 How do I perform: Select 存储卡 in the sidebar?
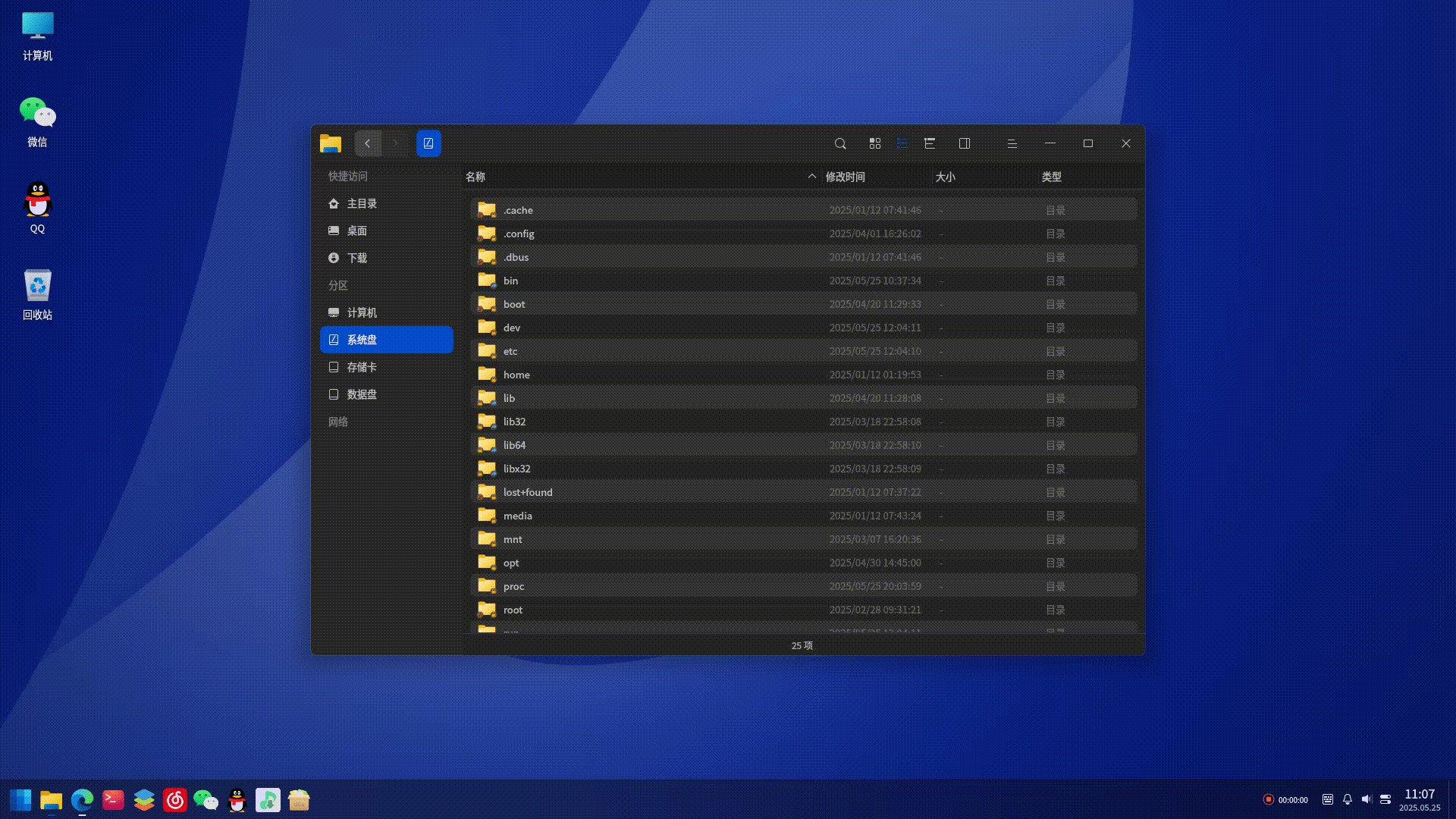tap(387, 367)
